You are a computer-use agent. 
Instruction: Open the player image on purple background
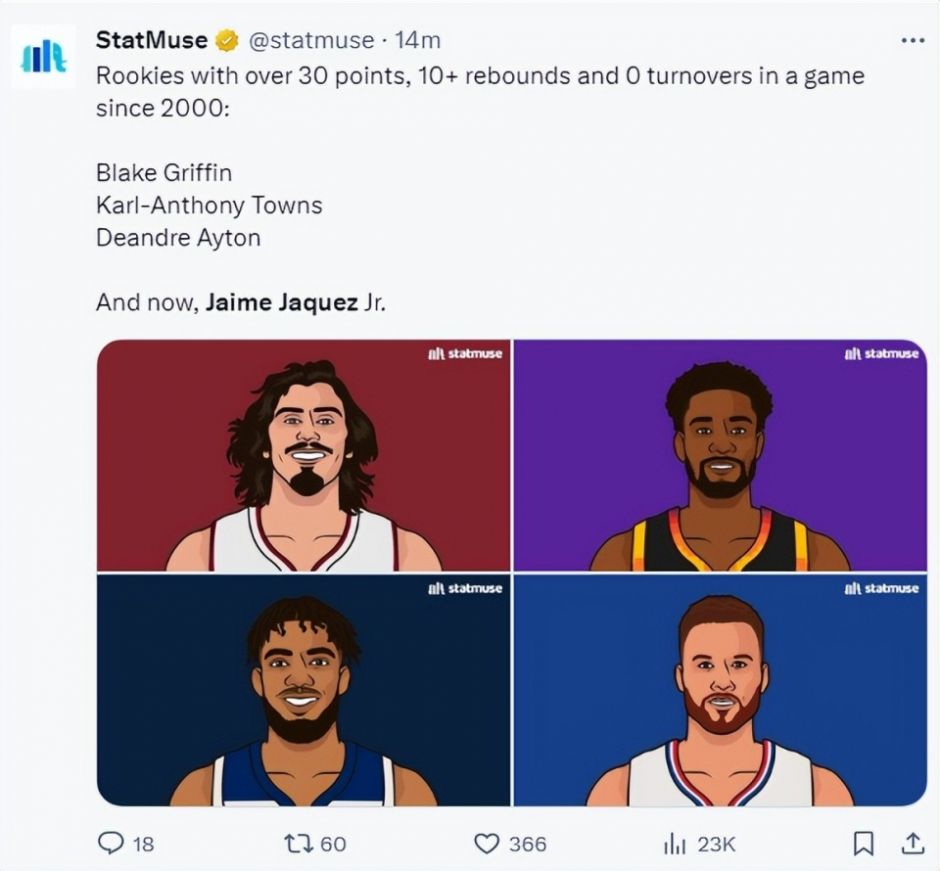click(x=720, y=455)
